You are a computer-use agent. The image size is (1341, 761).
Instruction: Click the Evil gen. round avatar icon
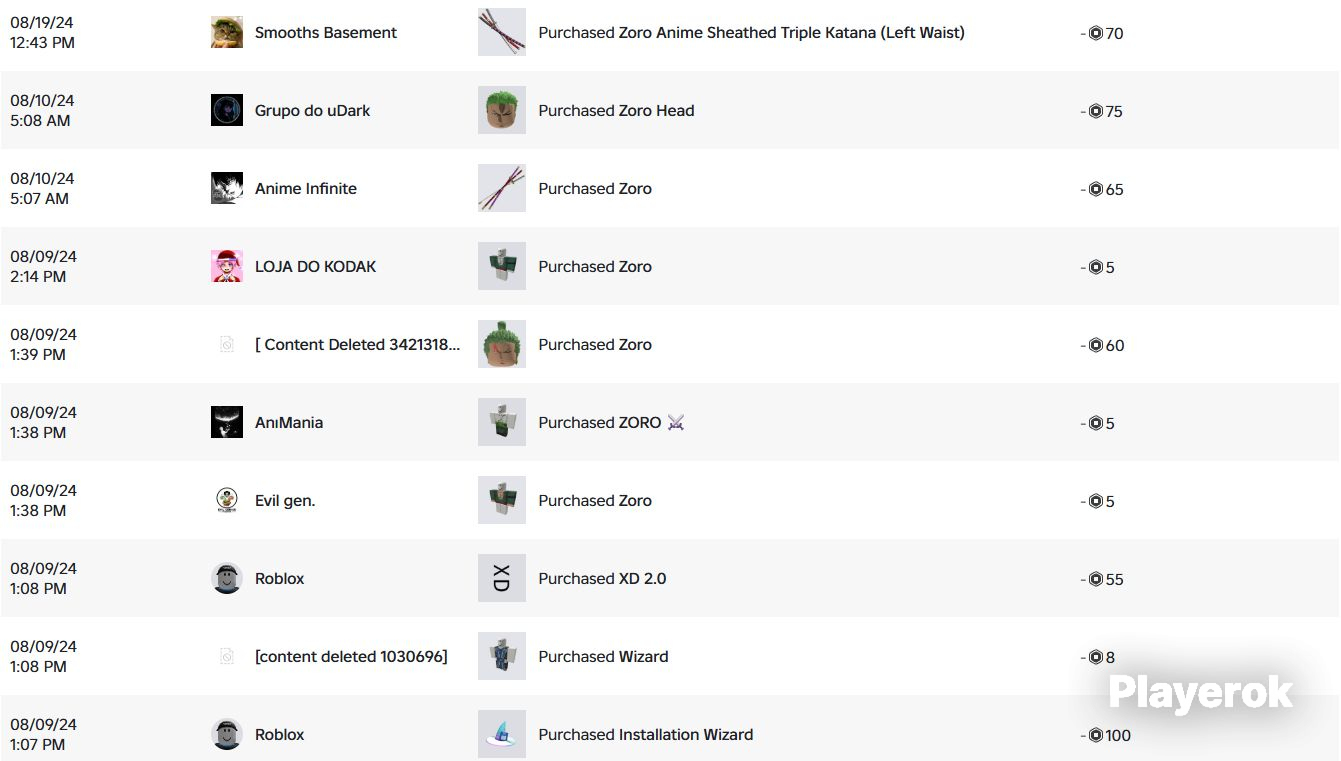point(227,500)
